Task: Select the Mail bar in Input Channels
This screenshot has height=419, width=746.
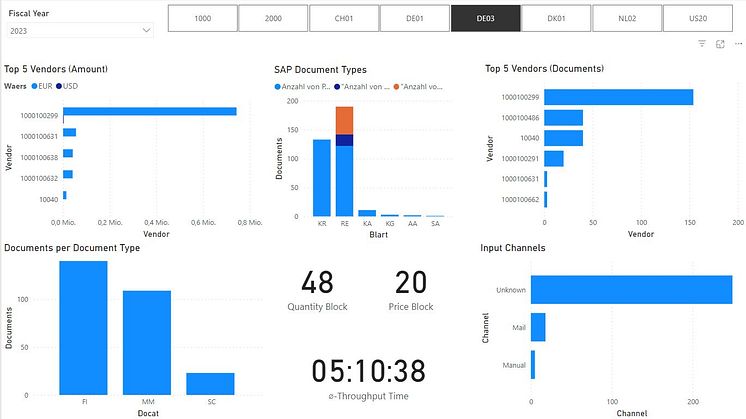Action: (538, 327)
